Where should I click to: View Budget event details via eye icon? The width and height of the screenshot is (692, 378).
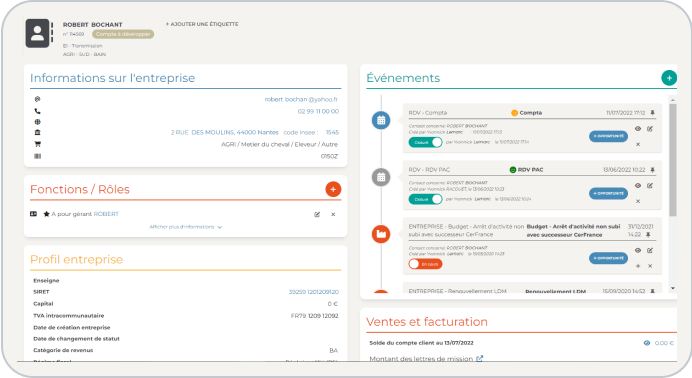(x=638, y=251)
